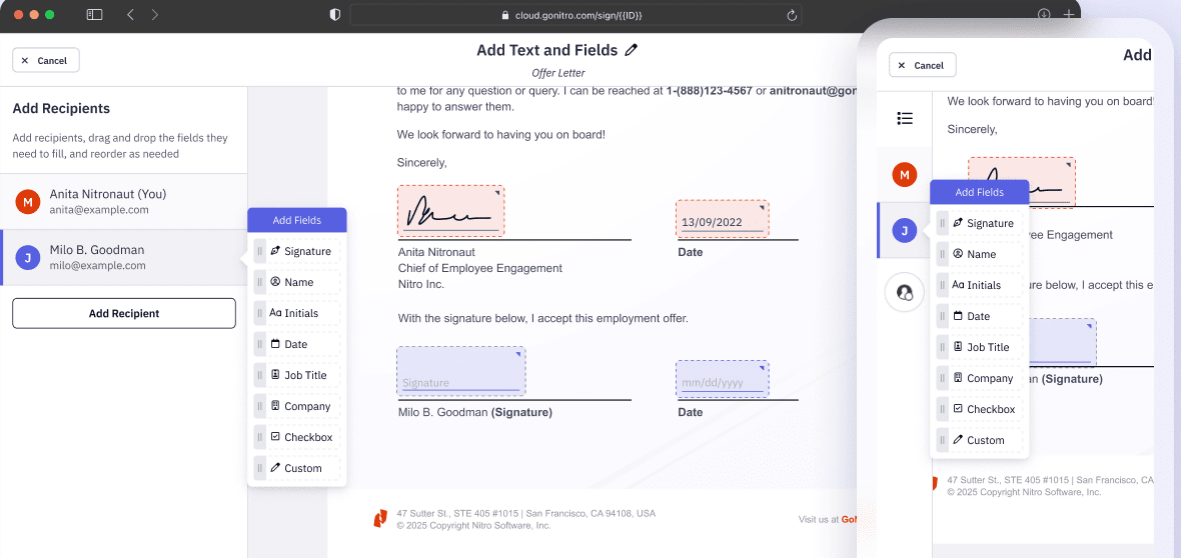Click the browser address bar
Viewport: 1181px width, 559px height.
[575, 15]
